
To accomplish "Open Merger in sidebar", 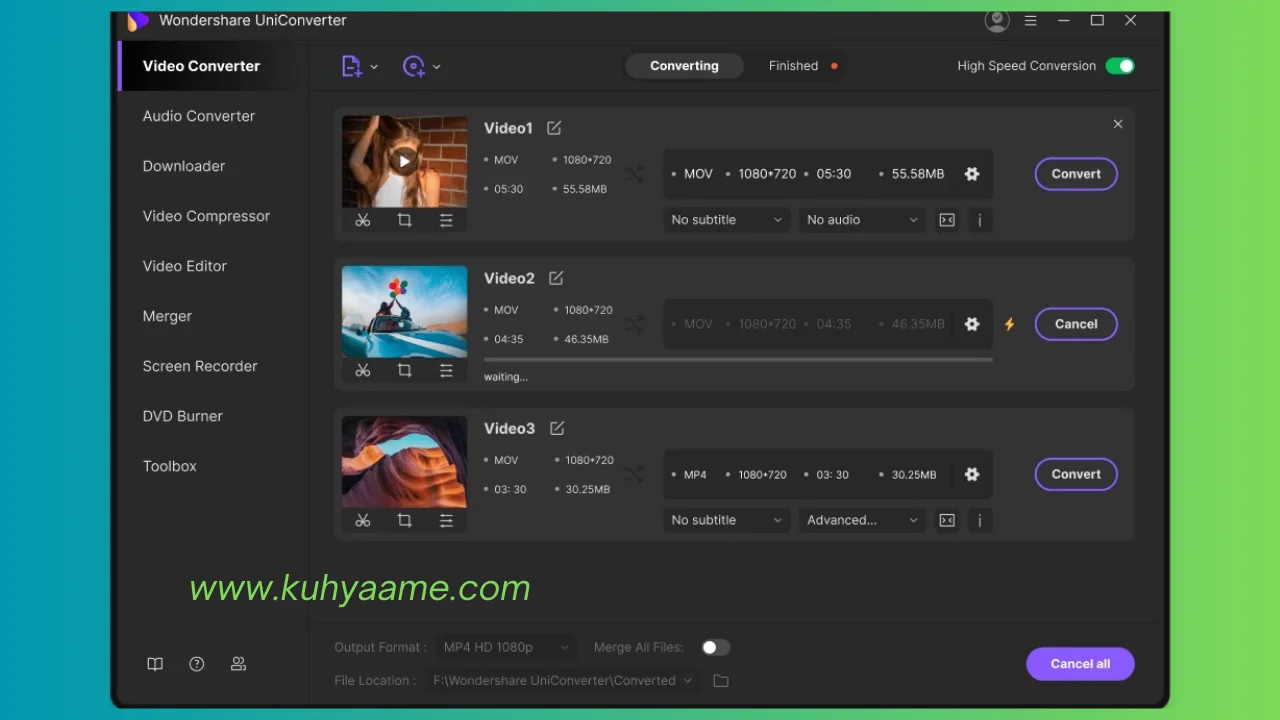I will tap(167, 316).
